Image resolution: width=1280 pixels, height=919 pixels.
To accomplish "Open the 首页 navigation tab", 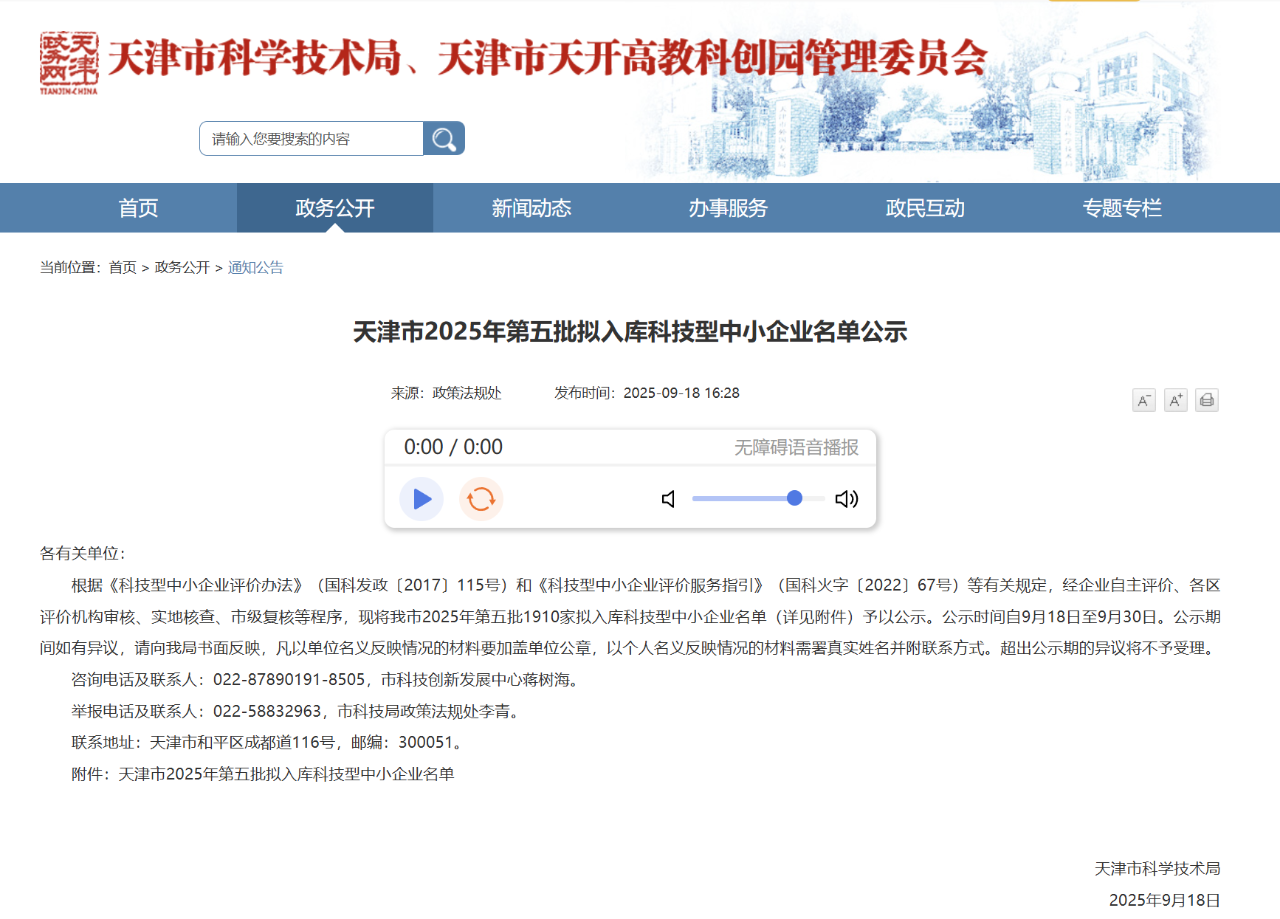I will click(138, 208).
